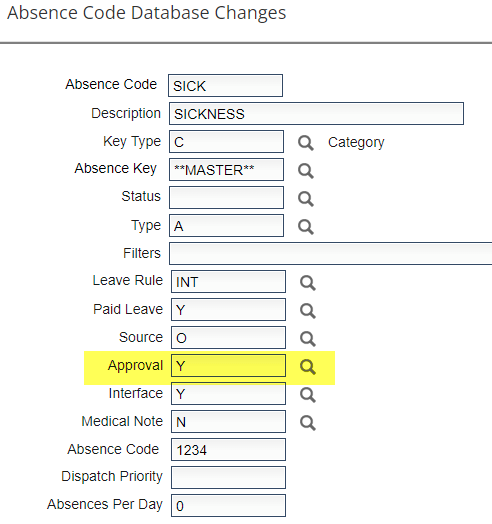Image resolution: width=492 pixels, height=524 pixels.
Task: Open the Absence Key search icon
Action: 306,171
